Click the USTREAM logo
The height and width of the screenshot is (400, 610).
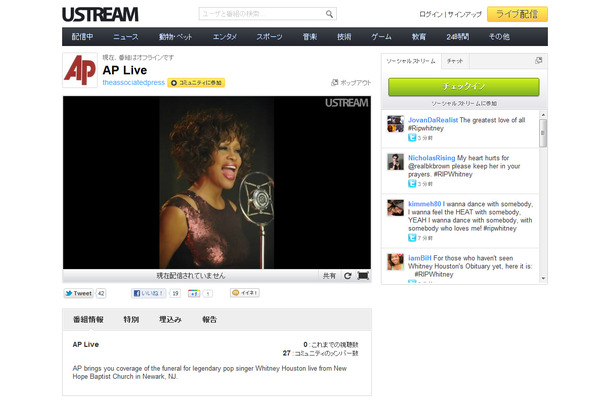click(x=100, y=15)
